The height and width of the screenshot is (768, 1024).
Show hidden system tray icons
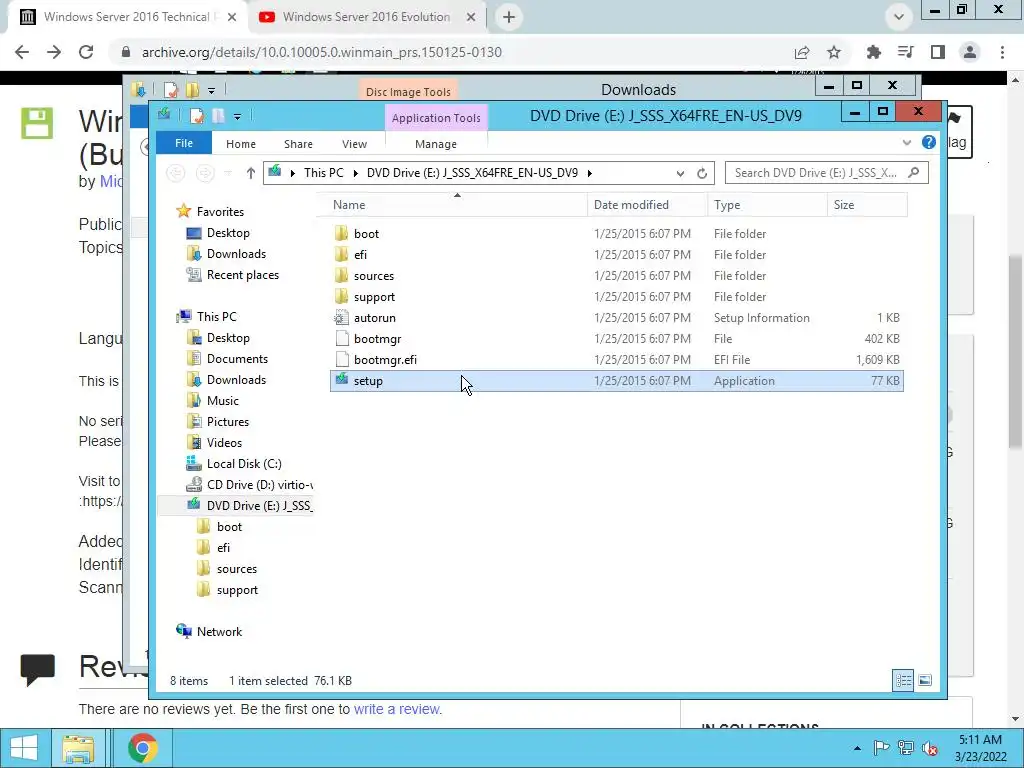[857, 748]
